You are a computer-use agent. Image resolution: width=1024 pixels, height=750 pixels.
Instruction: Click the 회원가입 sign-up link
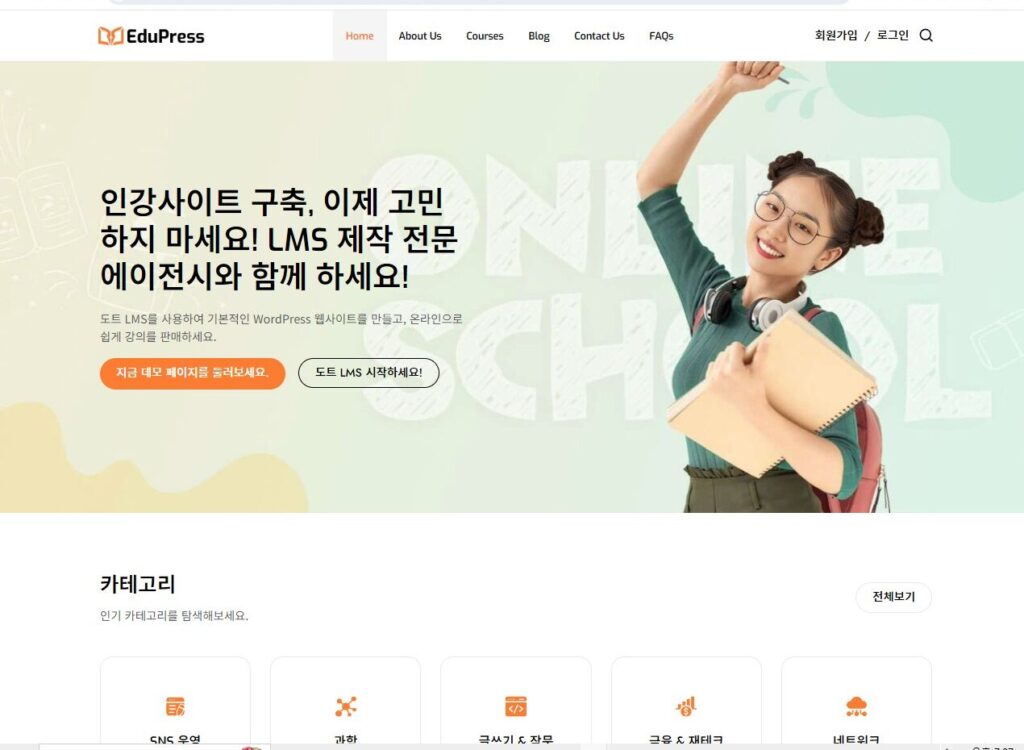pyautogui.click(x=836, y=35)
